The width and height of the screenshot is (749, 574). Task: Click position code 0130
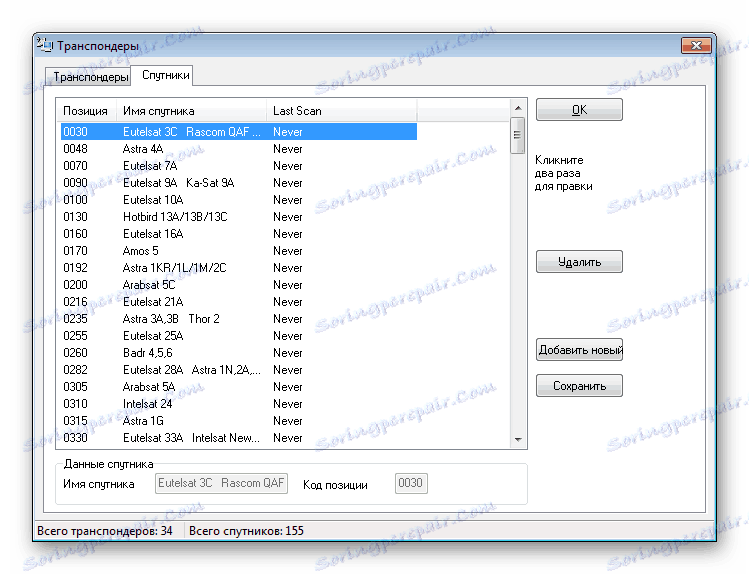(75, 217)
